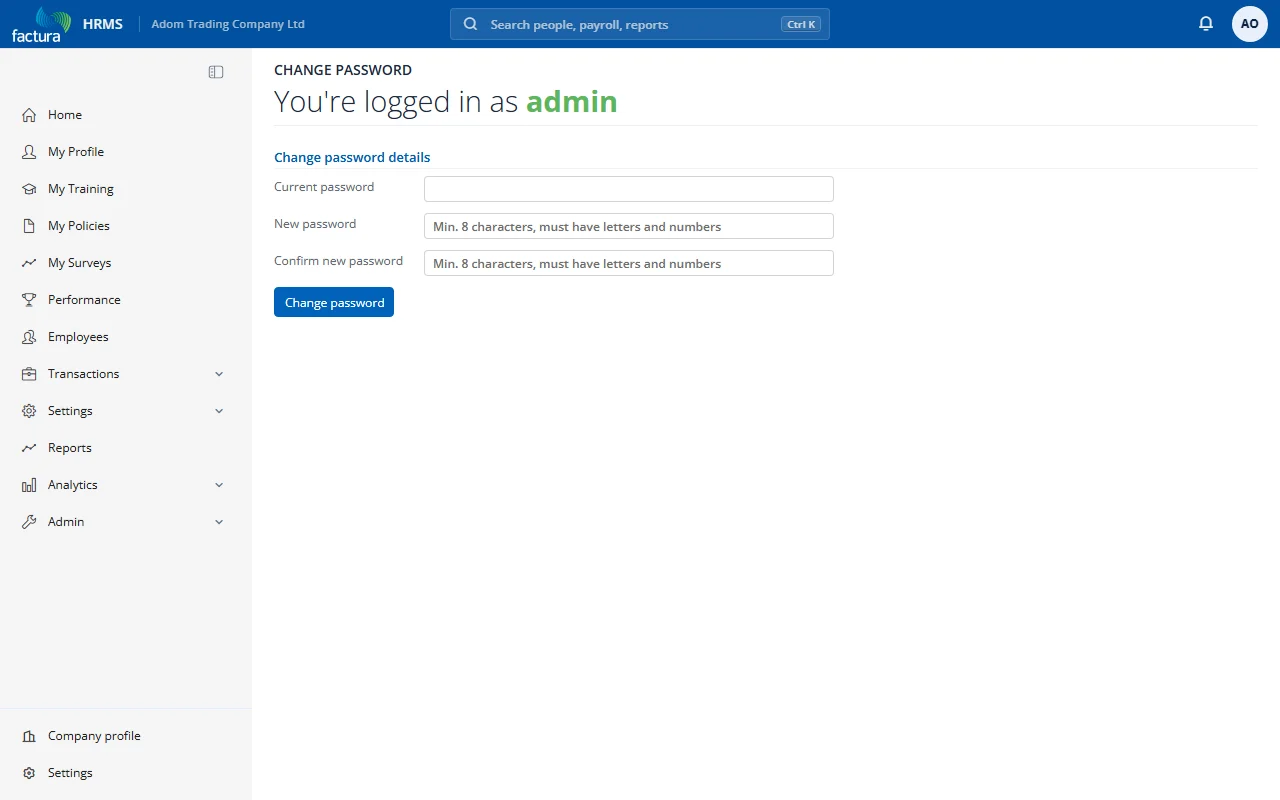Screen dimensions: 1280x800
Task: Open Company profile link
Action: click(x=126, y=736)
